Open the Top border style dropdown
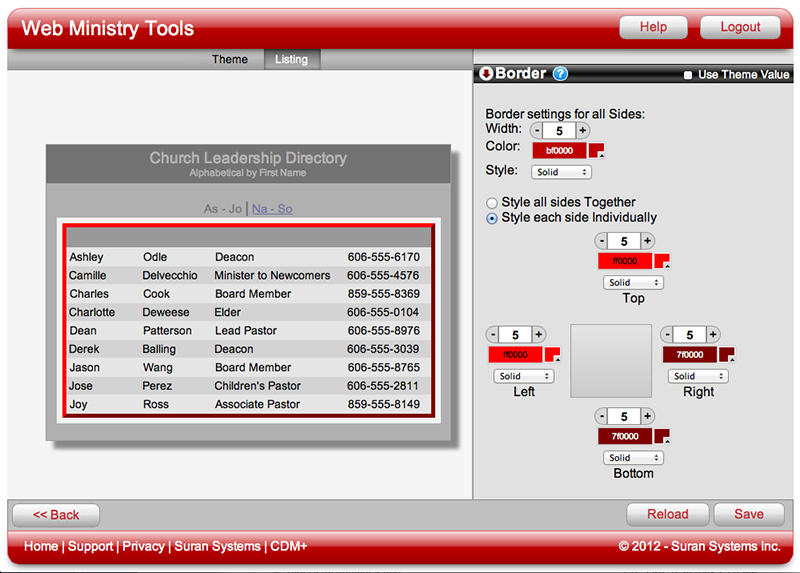 pyautogui.click(x=633, y=283)
